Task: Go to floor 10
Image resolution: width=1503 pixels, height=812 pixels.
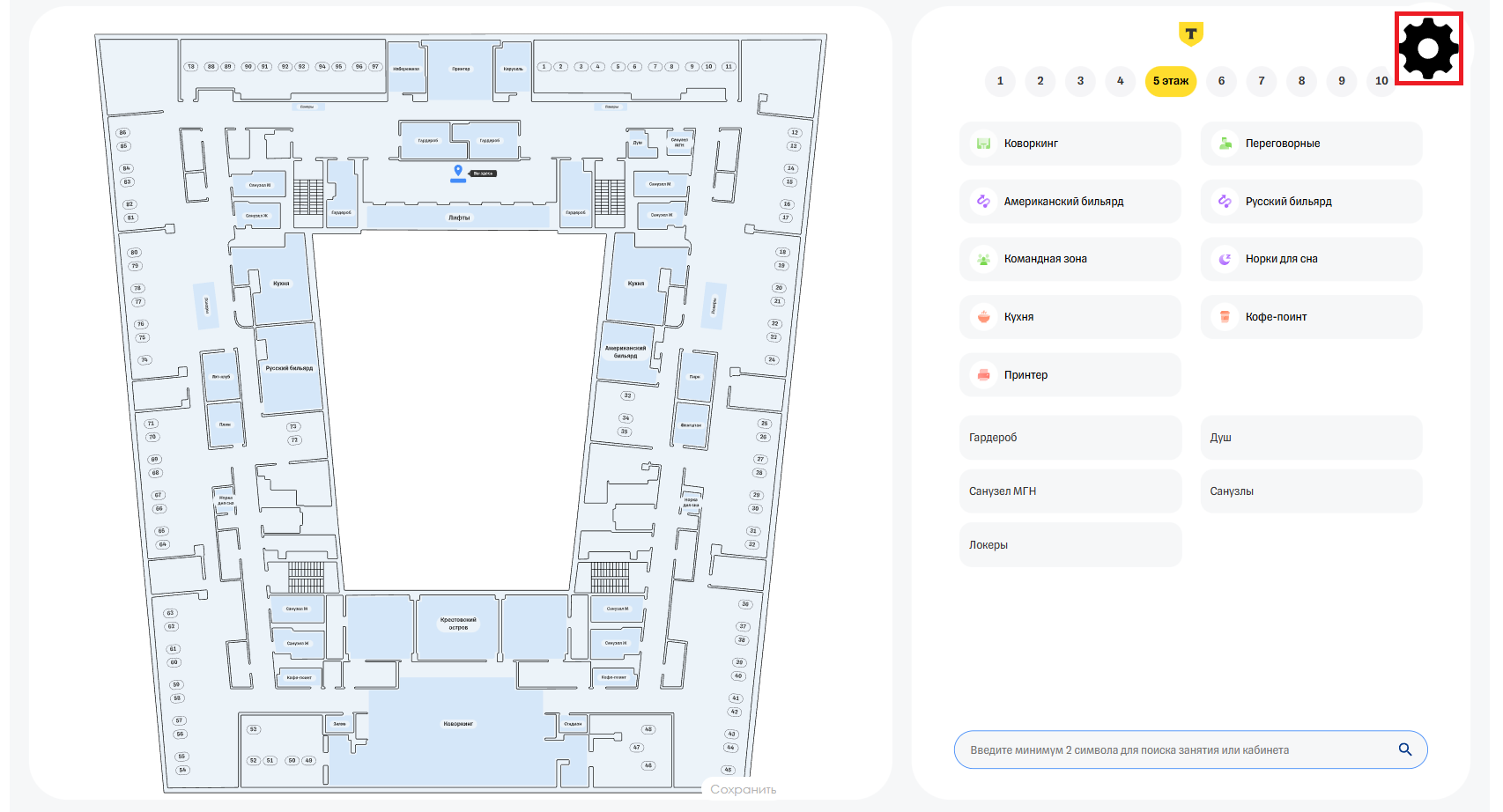Action: click(x=1381, y=81)
